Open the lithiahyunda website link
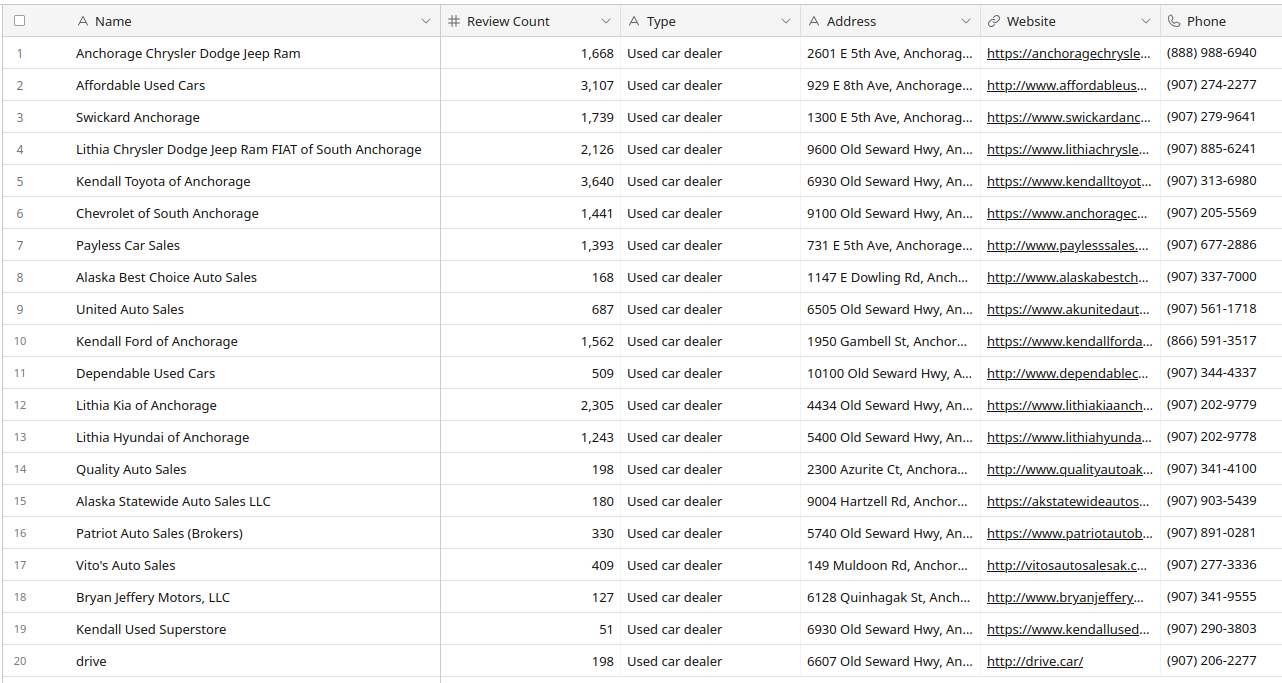1282x683 pixels. coord(1069,437)
